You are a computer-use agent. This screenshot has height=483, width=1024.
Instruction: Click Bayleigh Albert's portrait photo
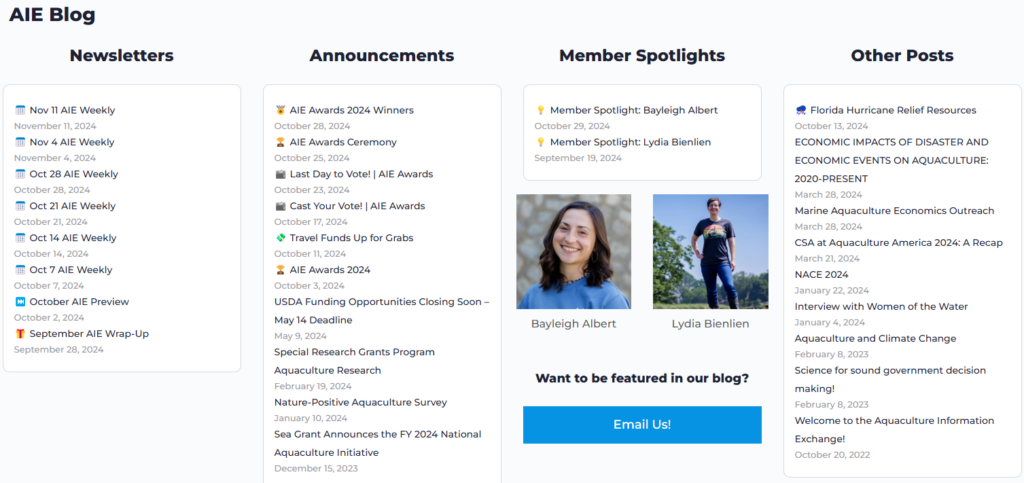[573, 251]
